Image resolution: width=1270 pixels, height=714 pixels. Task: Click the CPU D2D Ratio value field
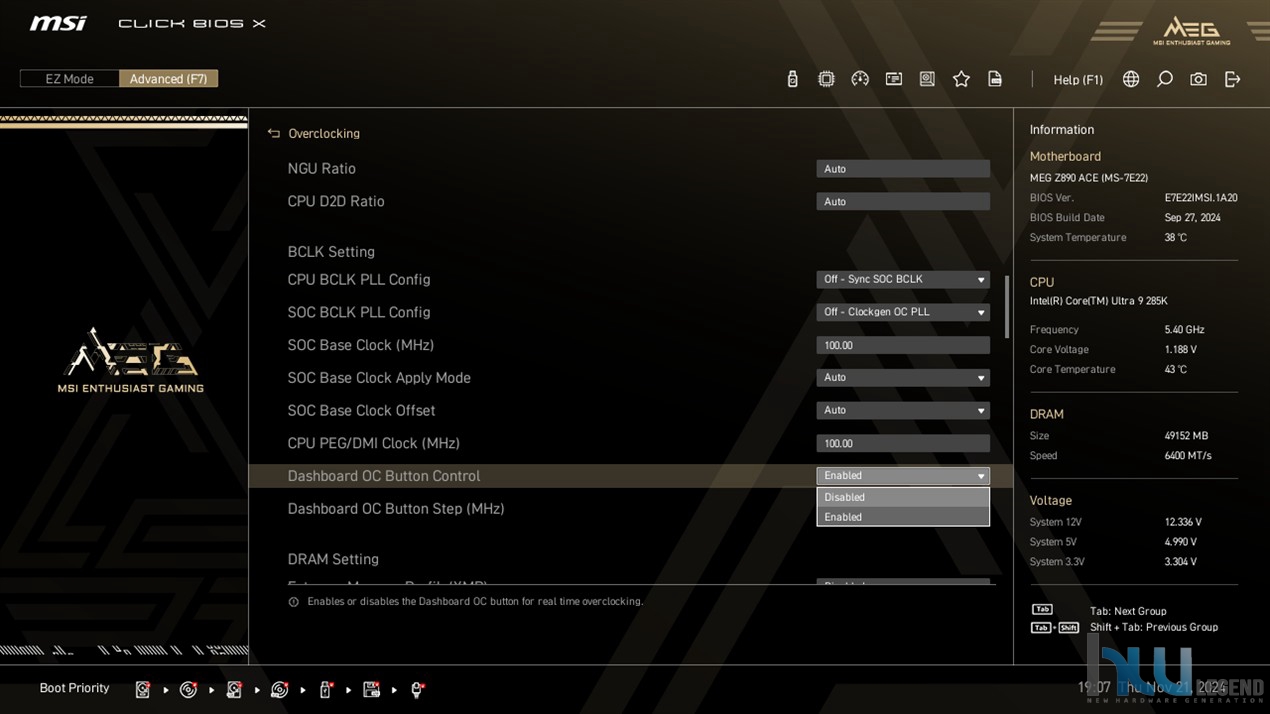tap(903, 202)
